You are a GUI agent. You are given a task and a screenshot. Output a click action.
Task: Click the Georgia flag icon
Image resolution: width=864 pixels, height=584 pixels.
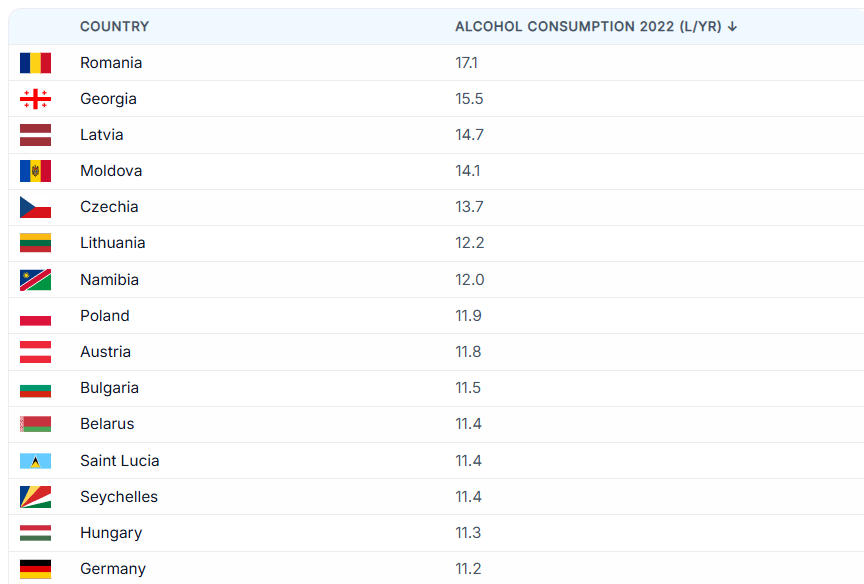coord(35,99)
